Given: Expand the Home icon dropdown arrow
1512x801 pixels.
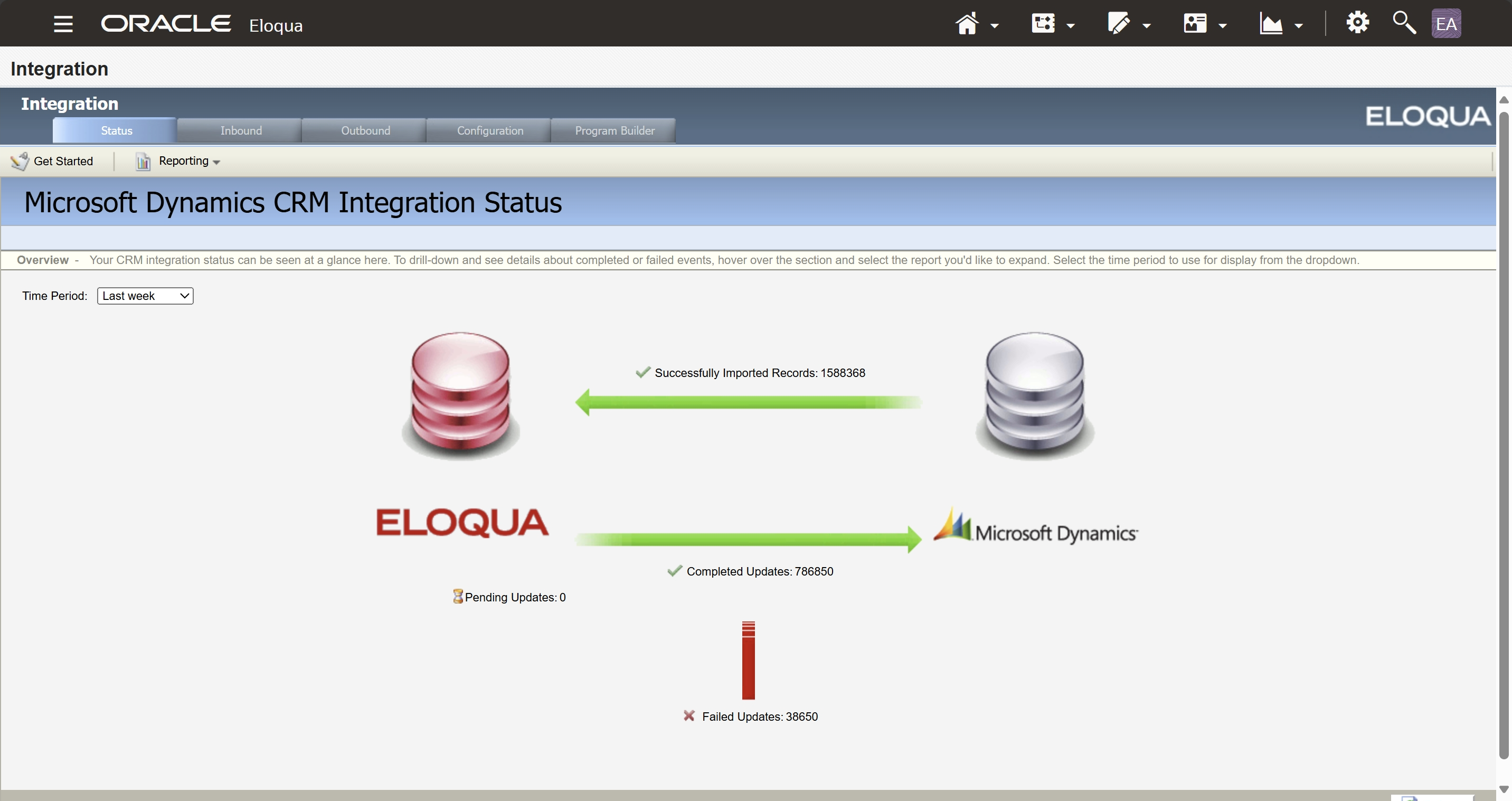Looking at the screenshot, I should pos(994,26).
